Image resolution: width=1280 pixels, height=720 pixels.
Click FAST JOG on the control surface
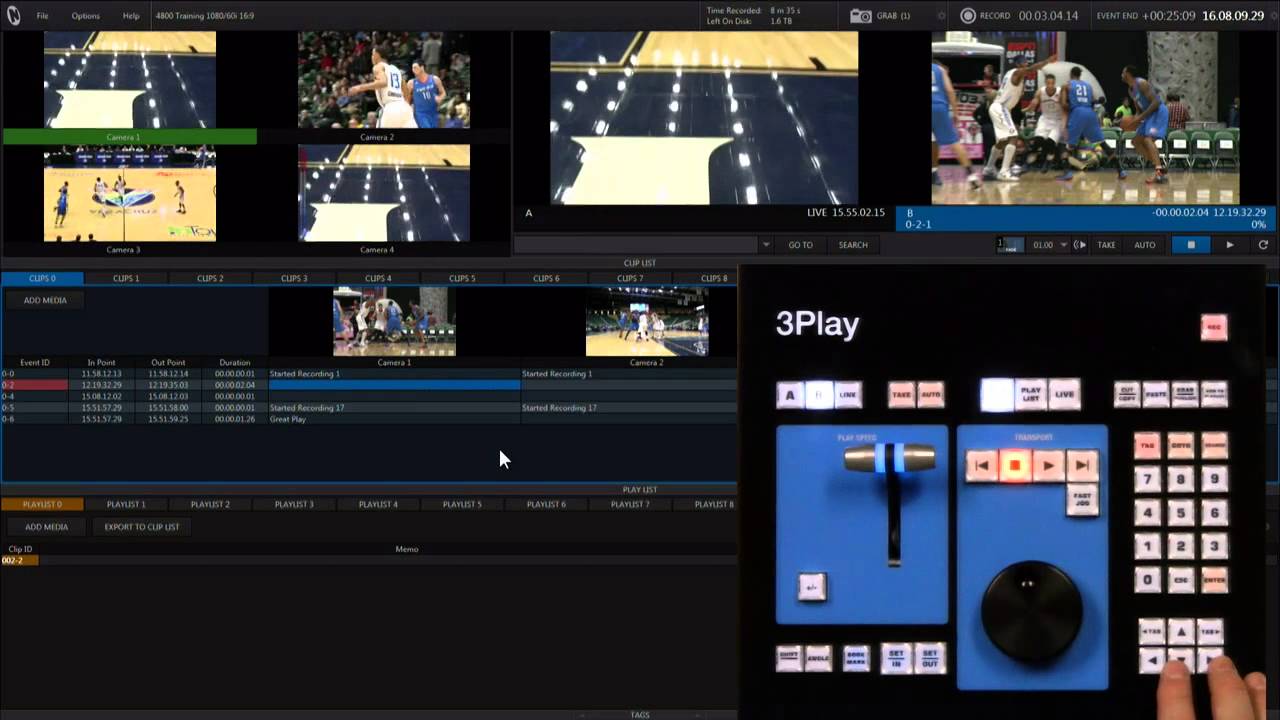coord(1082,498)
